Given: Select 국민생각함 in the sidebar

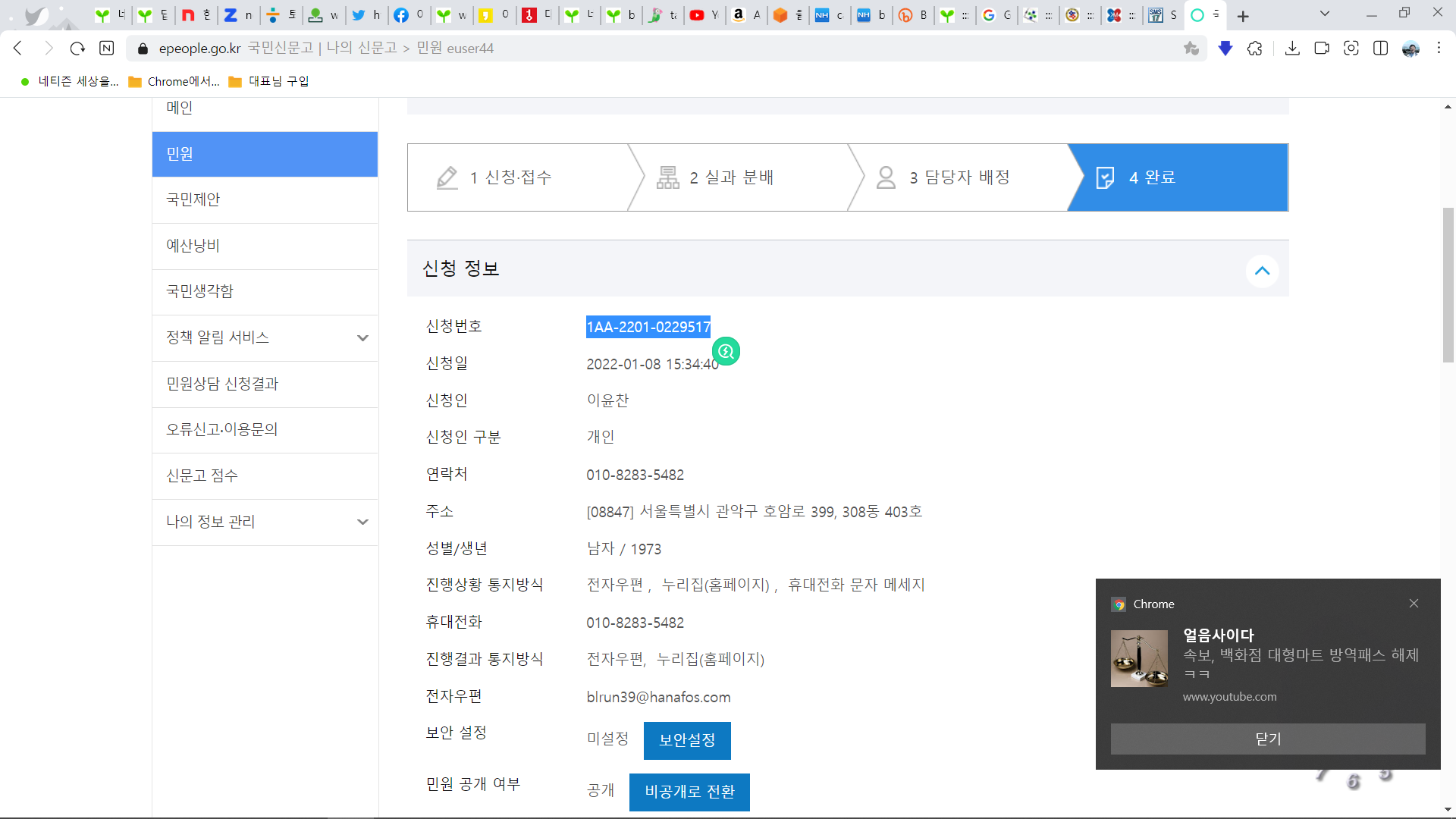Looking at the screenshot, I should click(265, 291).
